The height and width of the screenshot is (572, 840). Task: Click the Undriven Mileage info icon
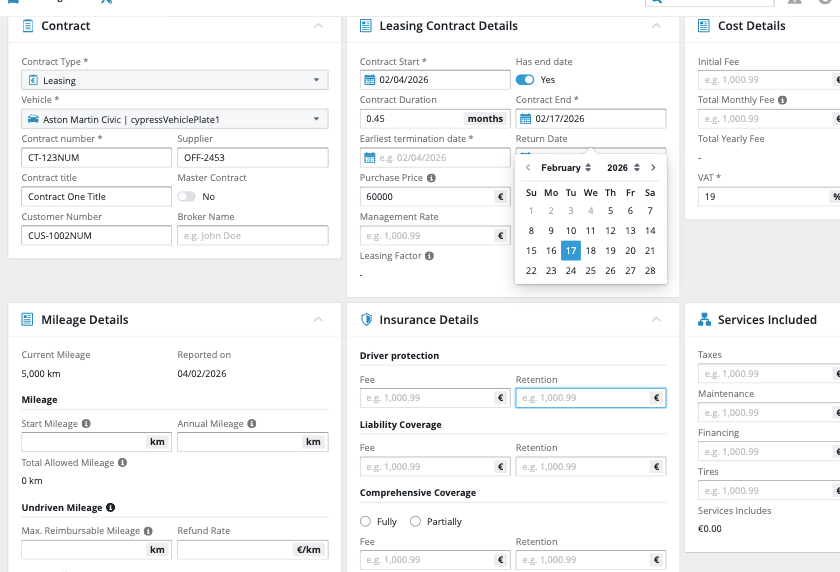pyautogui.click(x=110, y=508)
